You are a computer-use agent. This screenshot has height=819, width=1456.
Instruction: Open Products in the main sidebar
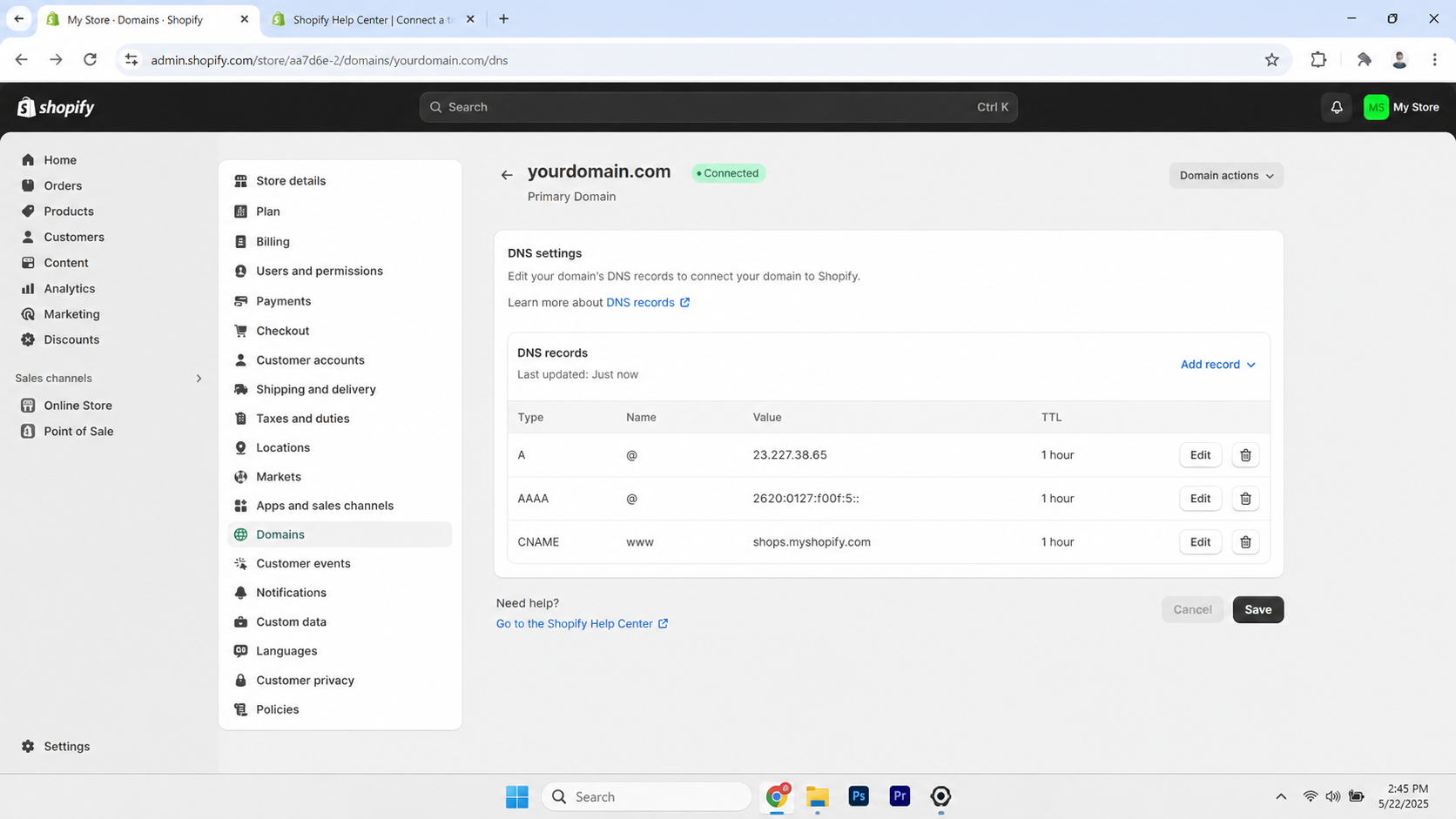point(69,211)
